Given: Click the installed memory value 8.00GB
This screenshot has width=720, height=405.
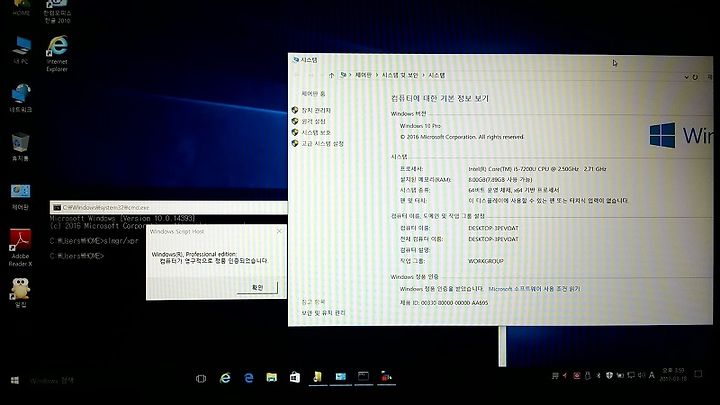Looking at the screenshot, I should click(x=500, y=179).
